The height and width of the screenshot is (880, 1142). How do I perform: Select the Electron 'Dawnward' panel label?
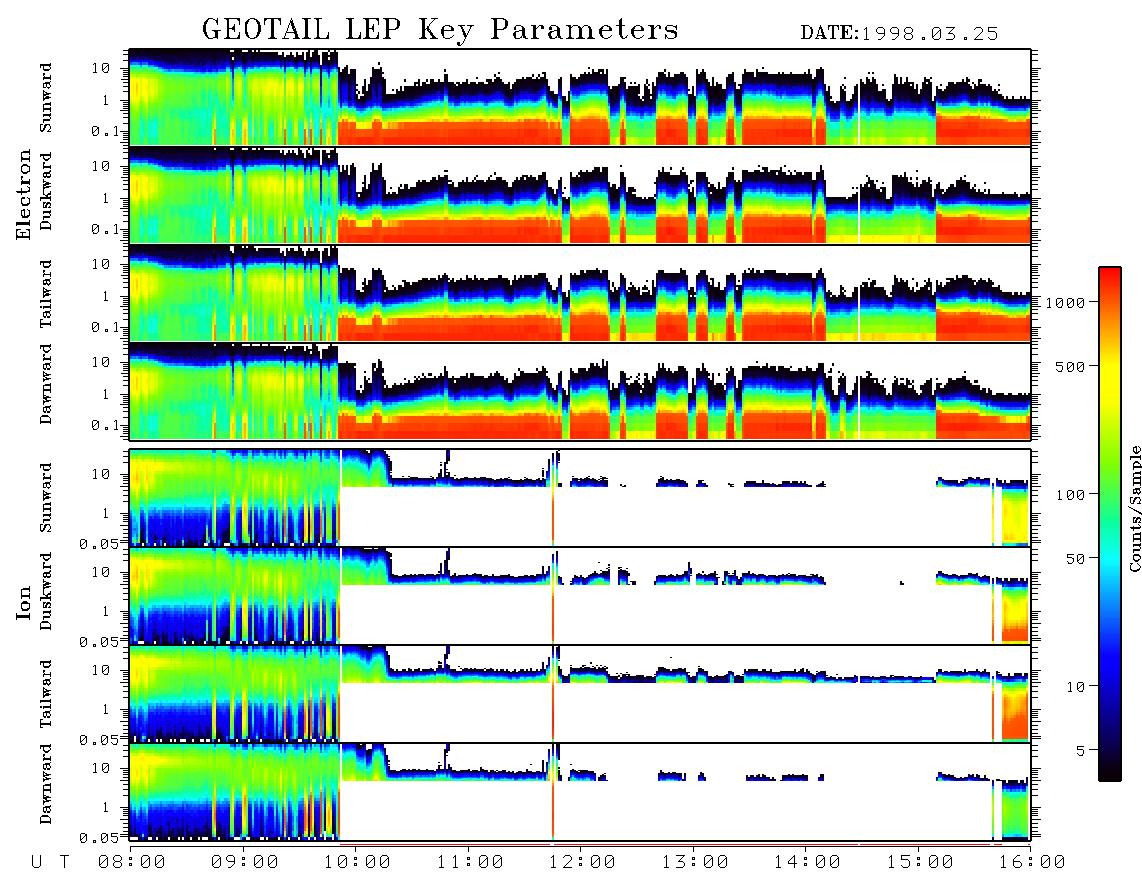(46, 384)
